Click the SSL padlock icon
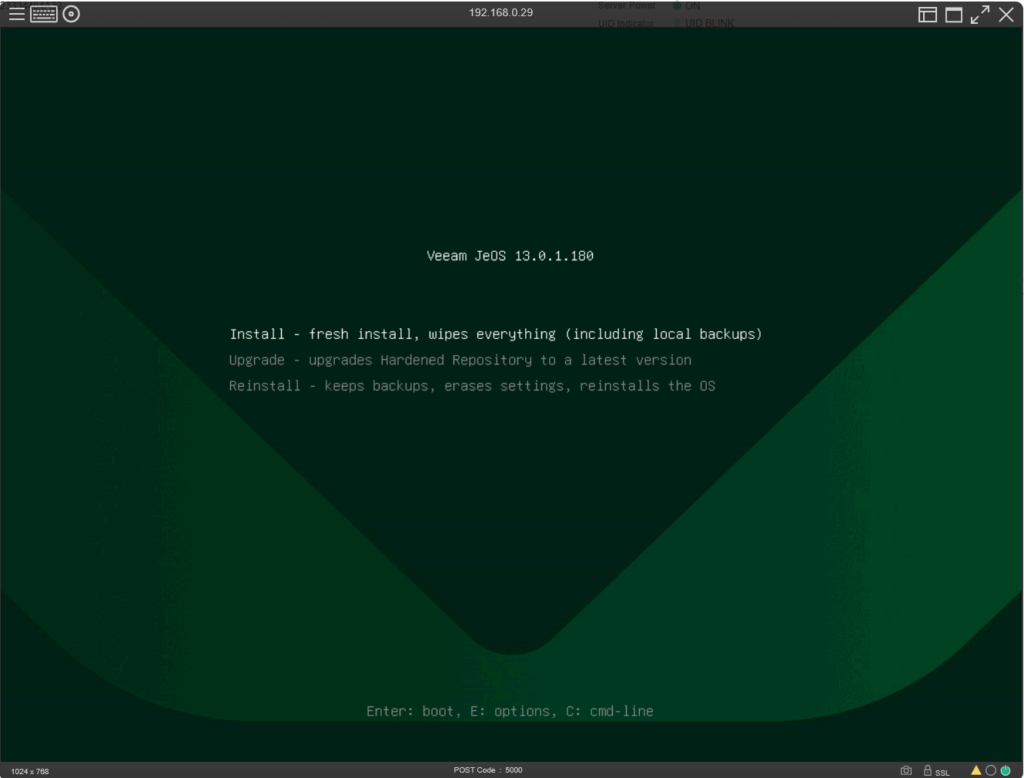The image size is (1024, 778). [929, 770]
